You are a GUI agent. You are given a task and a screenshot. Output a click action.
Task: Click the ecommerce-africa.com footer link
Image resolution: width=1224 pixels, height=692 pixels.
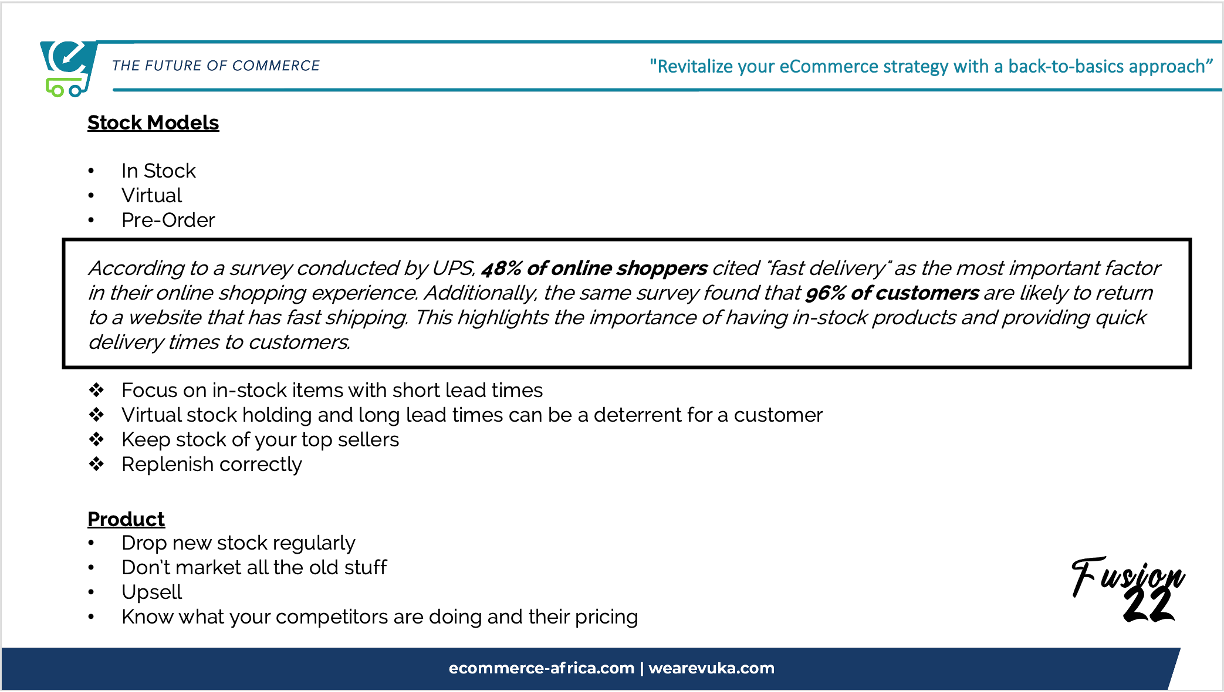(x=541, y=668)
